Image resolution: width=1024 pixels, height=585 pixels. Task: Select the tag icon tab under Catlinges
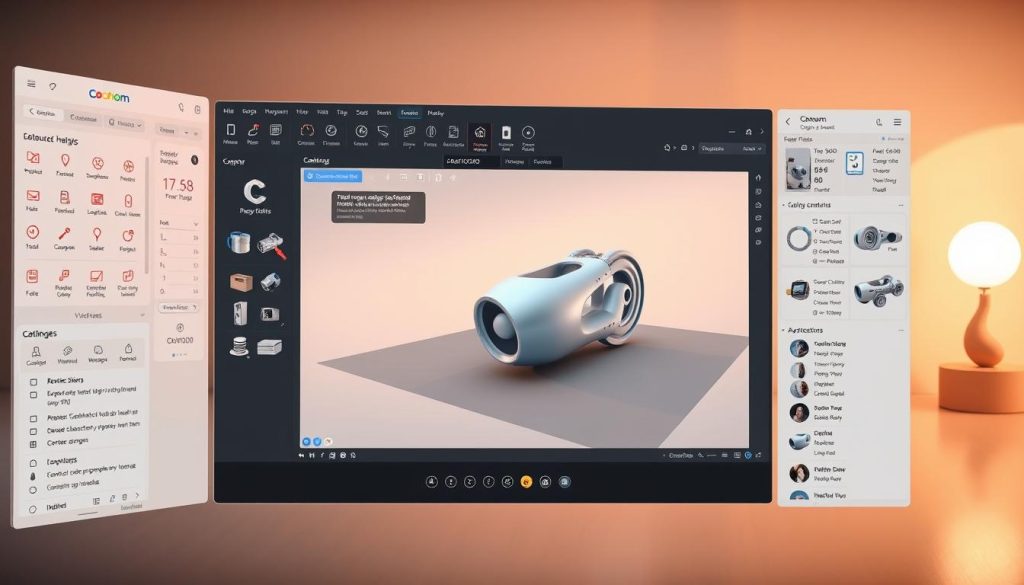tap(67, 351)
